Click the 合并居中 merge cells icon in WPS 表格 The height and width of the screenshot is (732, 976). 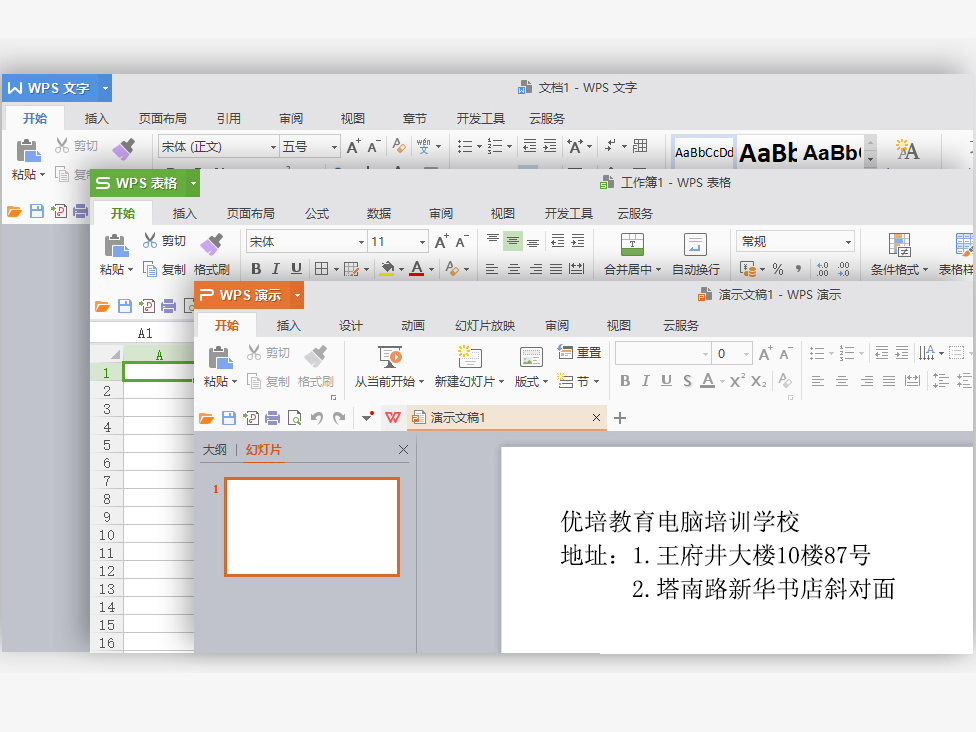[632, 244]
